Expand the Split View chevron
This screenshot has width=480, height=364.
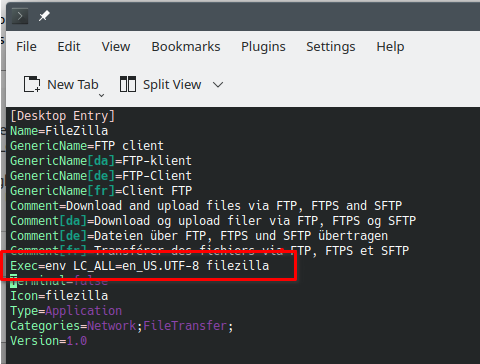[218, 85]
